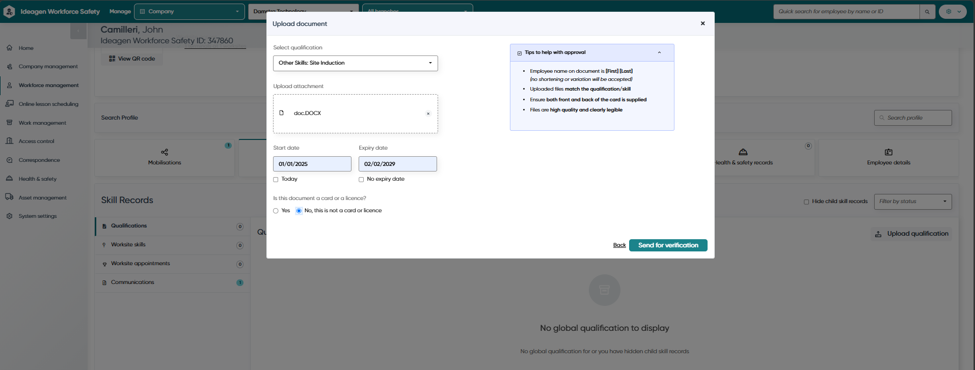Select Worksite appointments in Skill Records
This screenshot has width=975, height=370.
coord(172,264)
